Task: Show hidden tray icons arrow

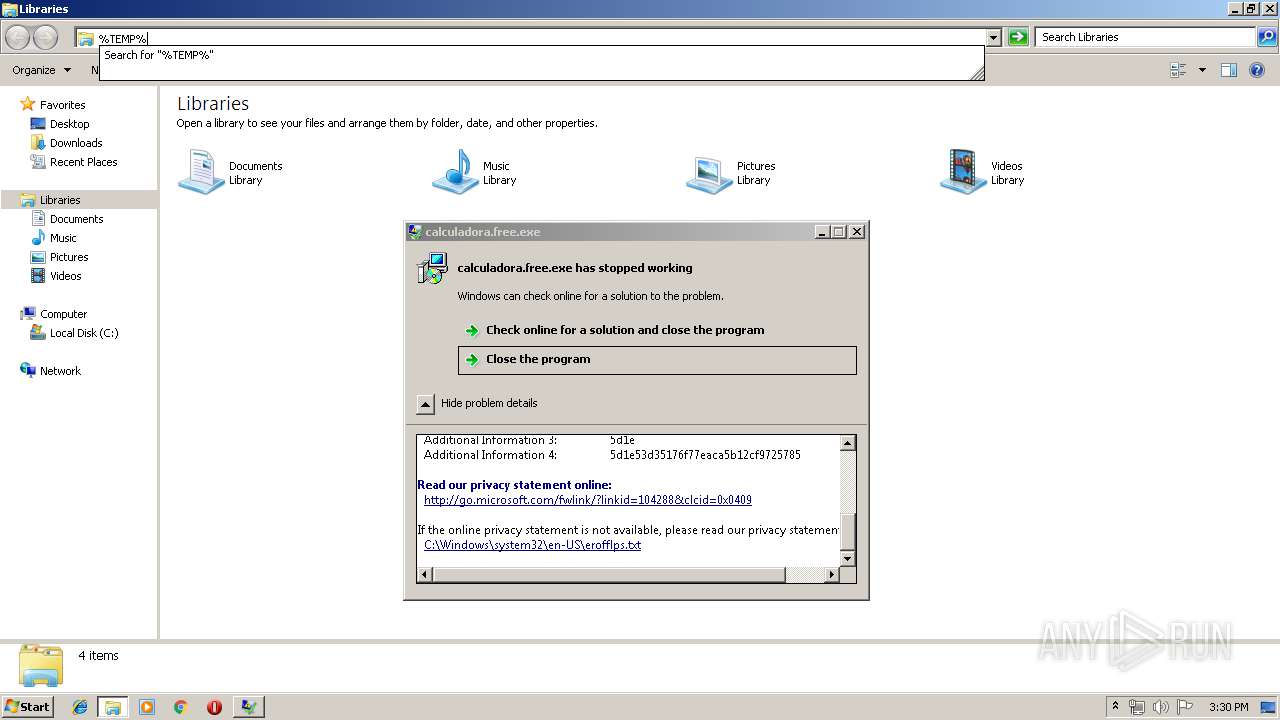Action: [x=1115, y=706]
